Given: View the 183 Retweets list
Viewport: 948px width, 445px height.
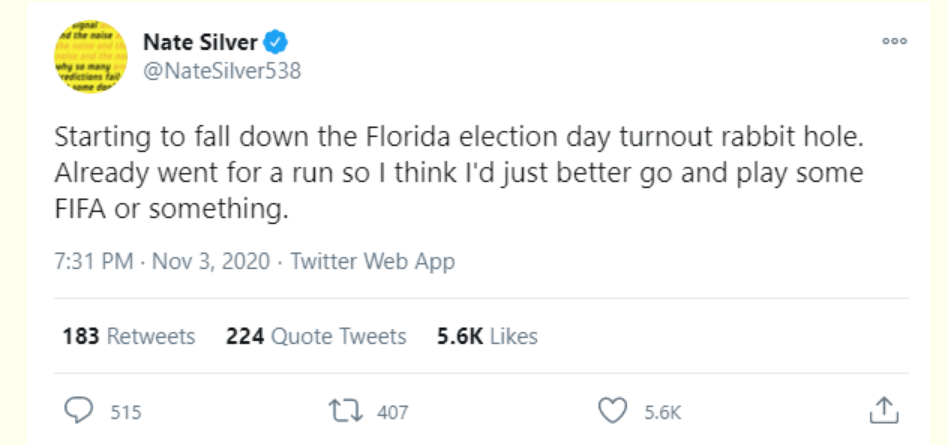Looking at the screenshot, I should click(x=129, y=336).
